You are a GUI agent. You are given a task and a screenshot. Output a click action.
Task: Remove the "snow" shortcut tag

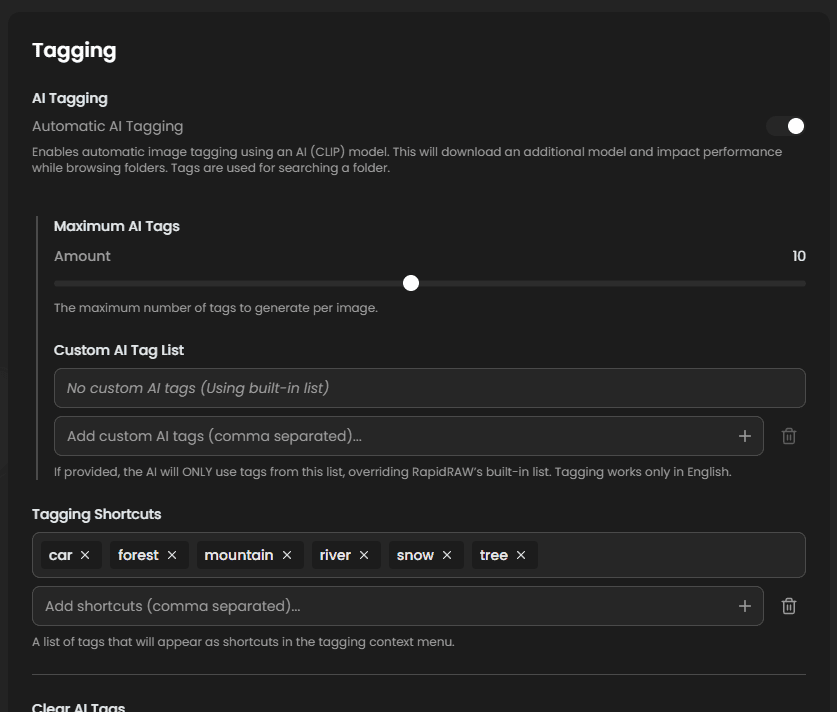point(447,555)
